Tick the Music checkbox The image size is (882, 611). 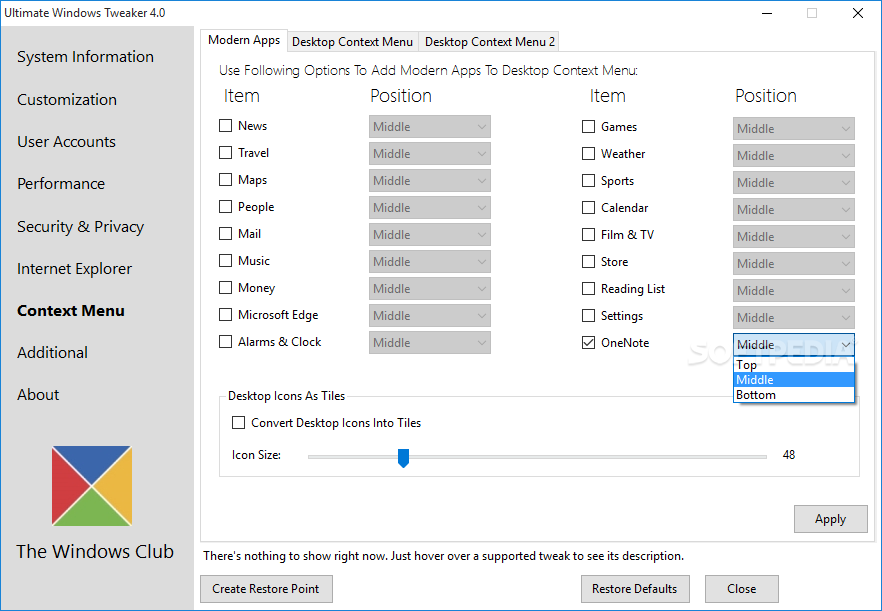(x=226, y=260)
